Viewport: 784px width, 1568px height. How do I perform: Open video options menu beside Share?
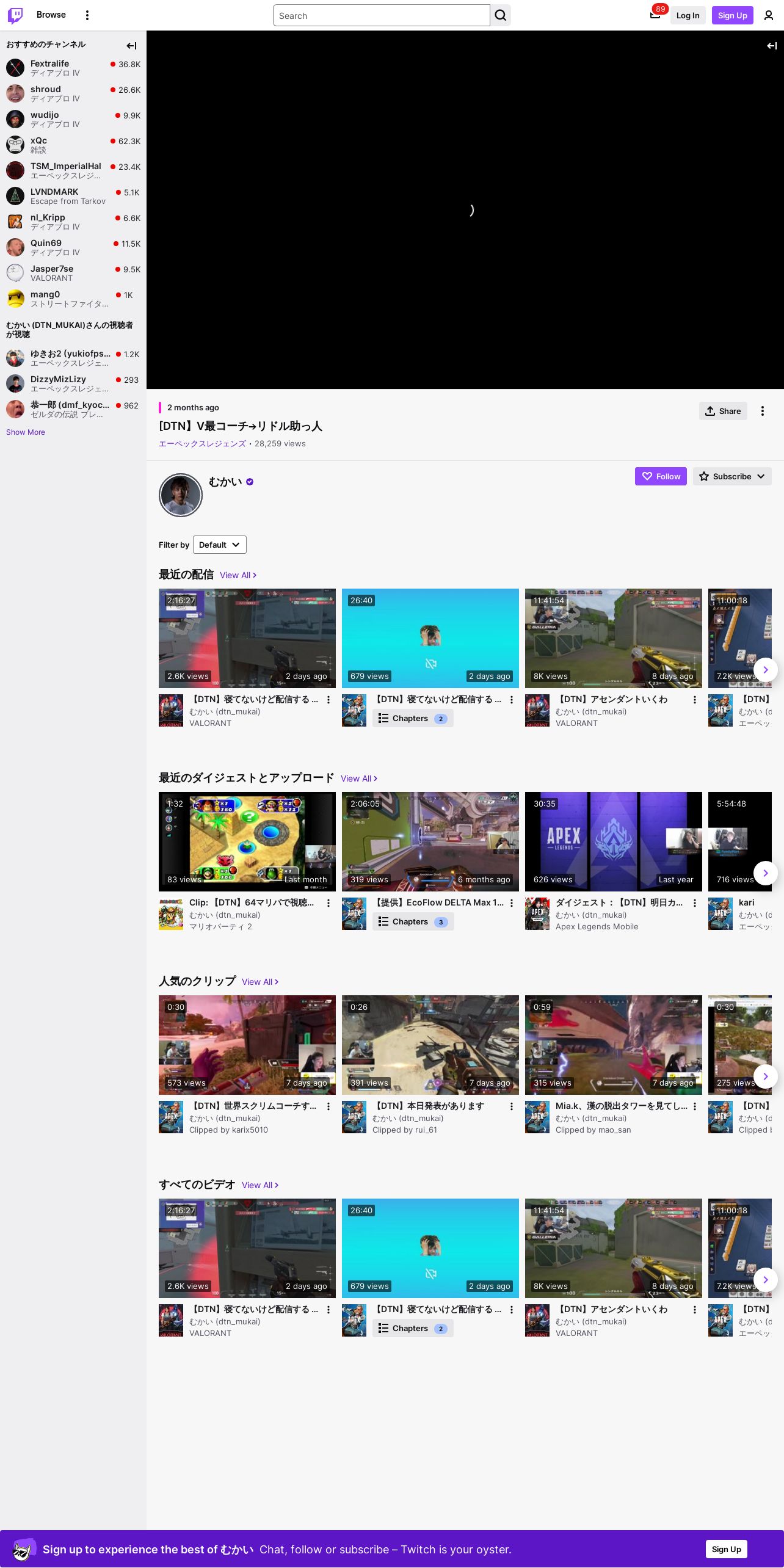763,411
